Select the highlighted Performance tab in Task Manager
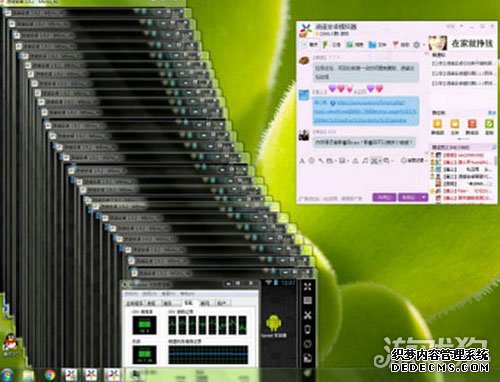The image size is (500, 382). (x=189, y=303)
